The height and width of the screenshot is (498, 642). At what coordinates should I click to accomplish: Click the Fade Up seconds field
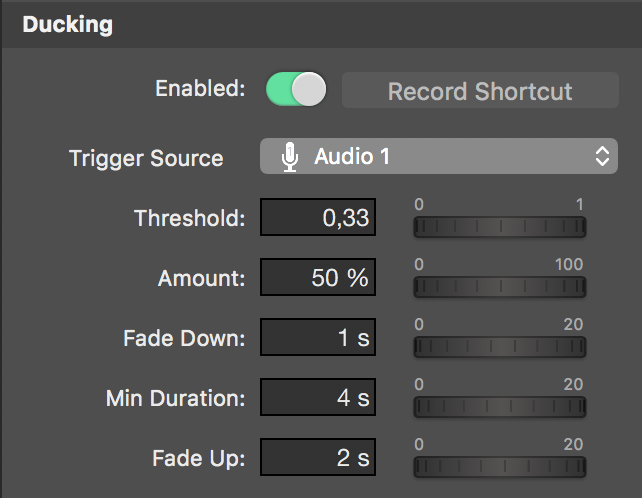(318, 457)
